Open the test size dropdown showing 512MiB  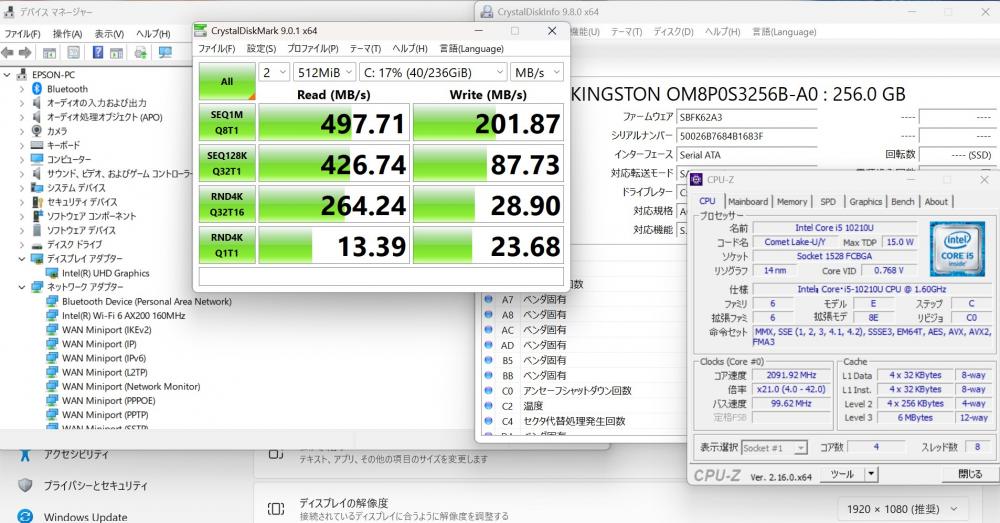[324, 72]
